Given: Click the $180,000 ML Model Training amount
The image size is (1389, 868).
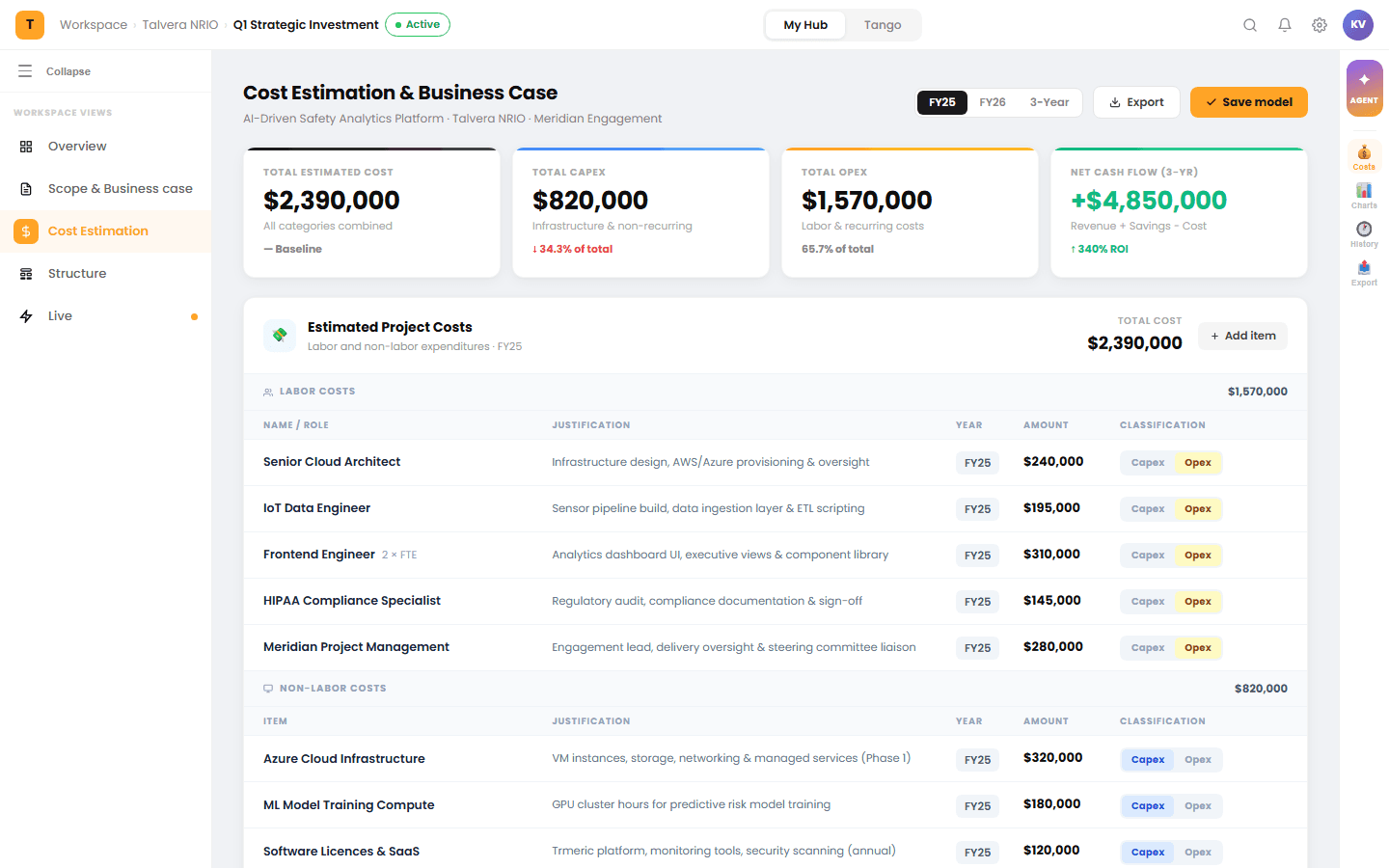Looking at the screenshot, I should (1051, 804).
